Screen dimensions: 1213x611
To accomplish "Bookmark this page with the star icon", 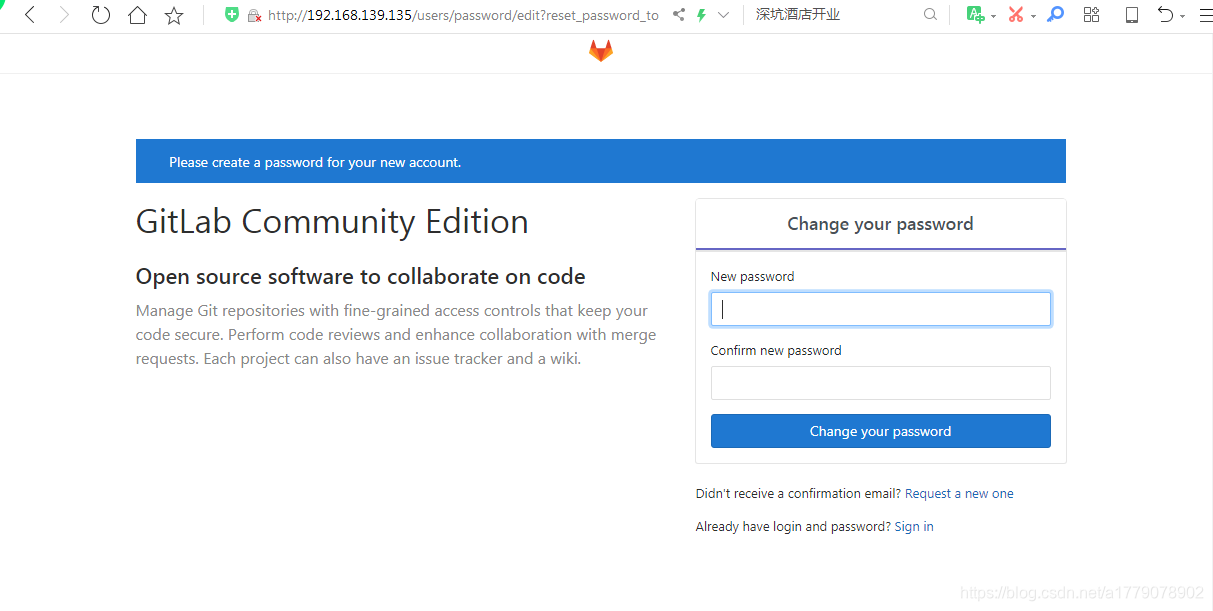I will coord(174,15).
